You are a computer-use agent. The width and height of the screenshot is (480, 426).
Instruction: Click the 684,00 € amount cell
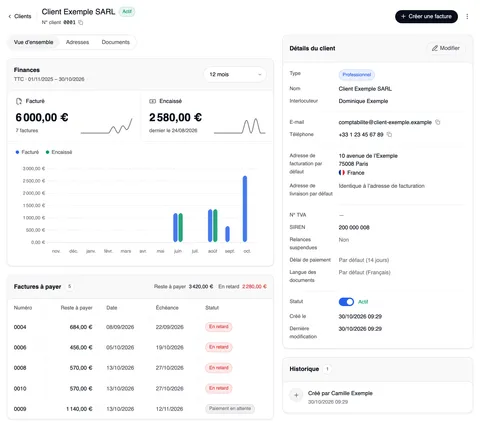[81, 327]
